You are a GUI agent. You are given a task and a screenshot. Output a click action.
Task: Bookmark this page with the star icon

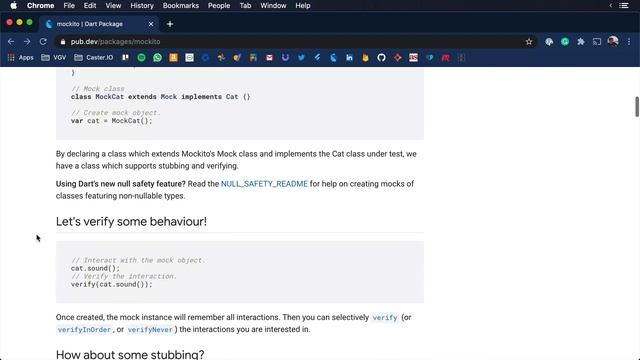click(529, 42)
